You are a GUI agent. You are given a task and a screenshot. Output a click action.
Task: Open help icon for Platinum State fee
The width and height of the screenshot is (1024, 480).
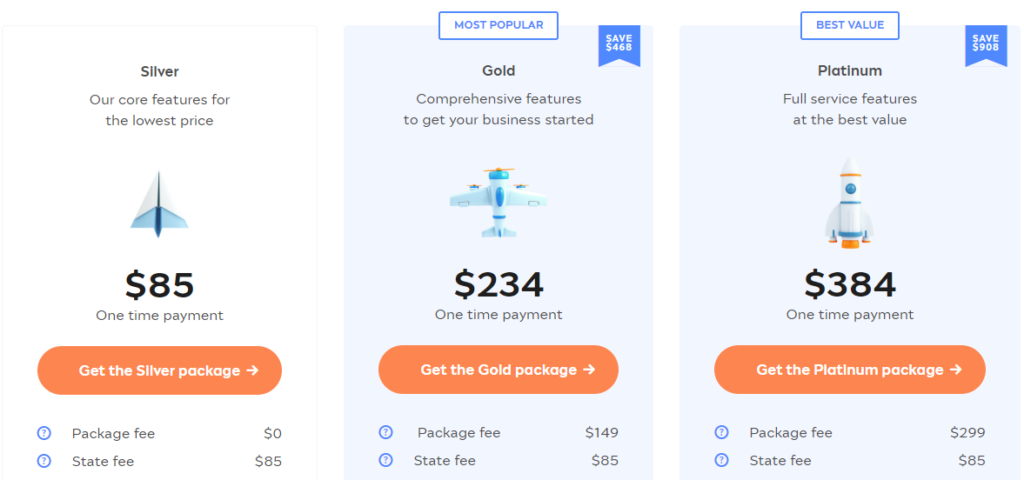tap(722, 460)
